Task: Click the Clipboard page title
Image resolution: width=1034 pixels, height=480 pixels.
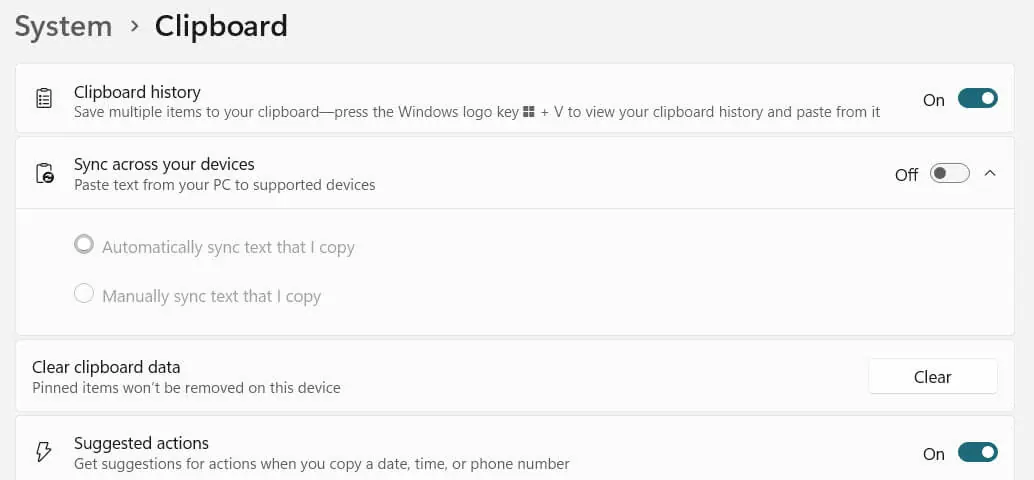Action: coord(221,26)
